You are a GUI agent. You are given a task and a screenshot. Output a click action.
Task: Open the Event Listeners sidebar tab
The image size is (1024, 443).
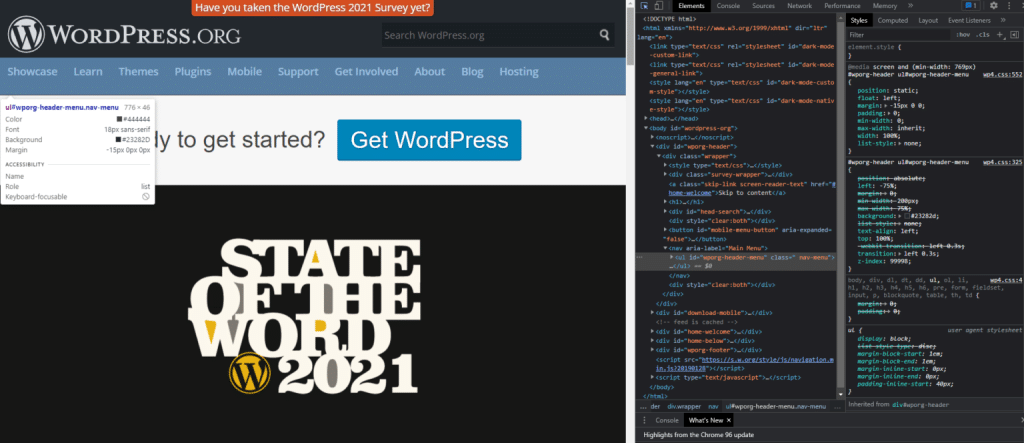click(x=969, y=20)
